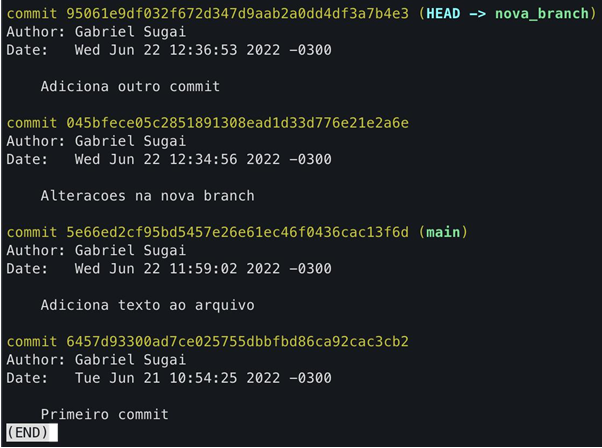Click the 'Alteracoes na nova branch' message
602x448 pixels.
pyautogui.click(x=147, y=196)
